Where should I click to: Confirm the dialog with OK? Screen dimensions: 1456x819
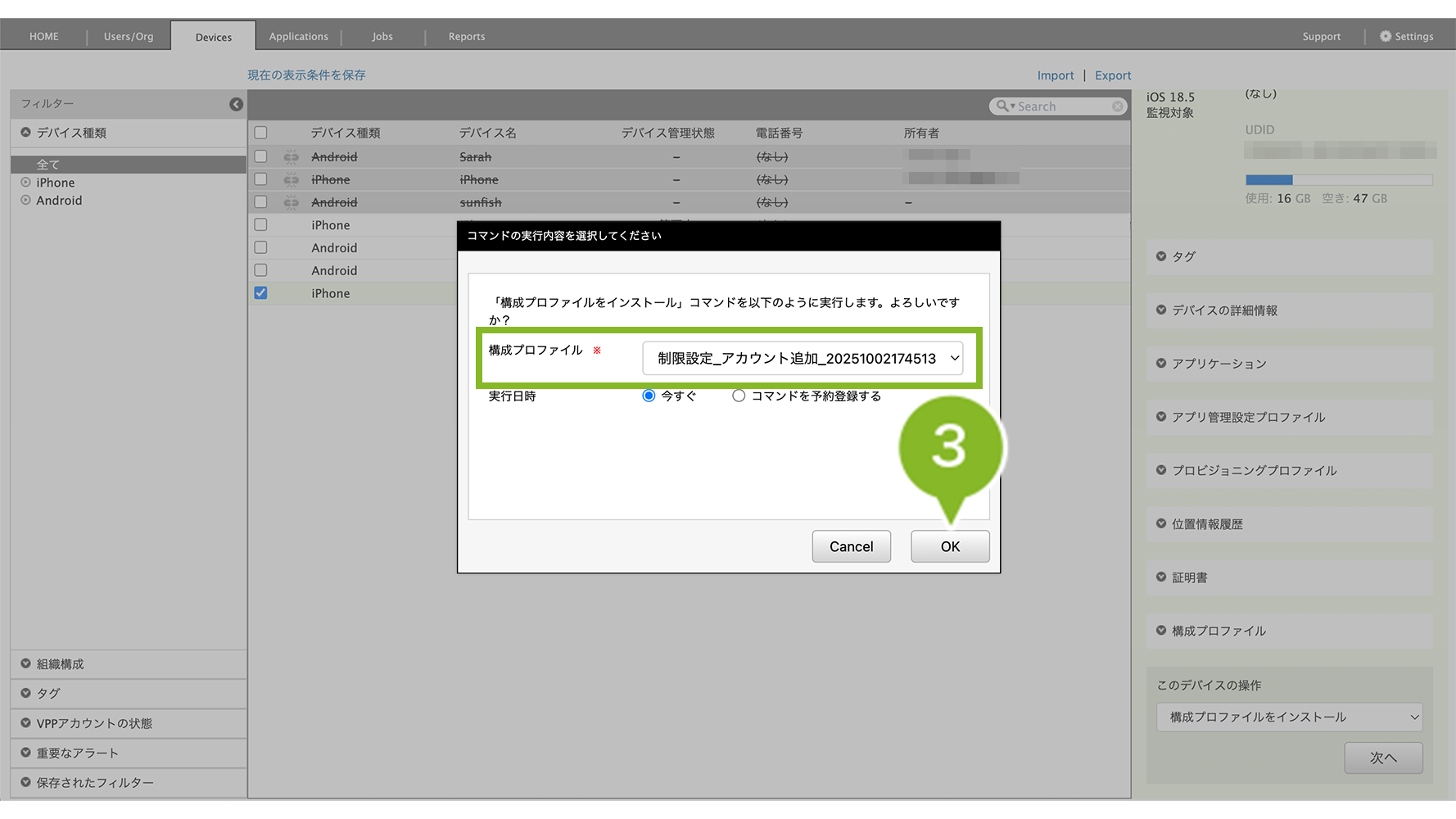[x=950, y=546]
